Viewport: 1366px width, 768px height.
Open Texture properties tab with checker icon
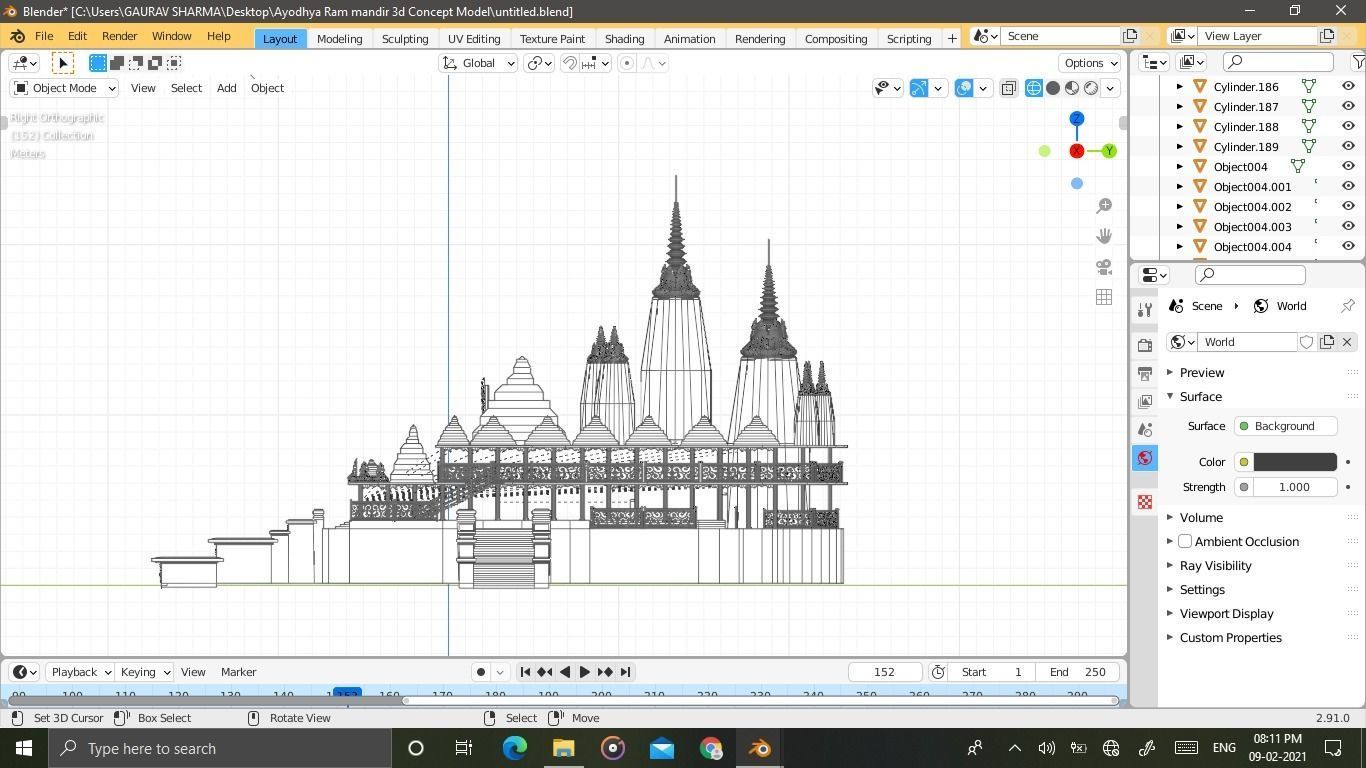pyautogui.click(x=1145, y=501)
